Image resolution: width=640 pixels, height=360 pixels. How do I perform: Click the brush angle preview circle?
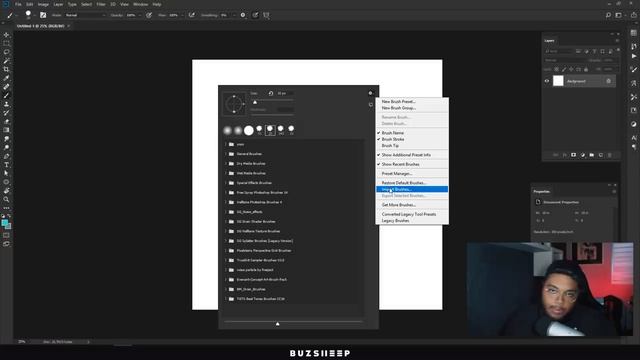click(234, 104)
